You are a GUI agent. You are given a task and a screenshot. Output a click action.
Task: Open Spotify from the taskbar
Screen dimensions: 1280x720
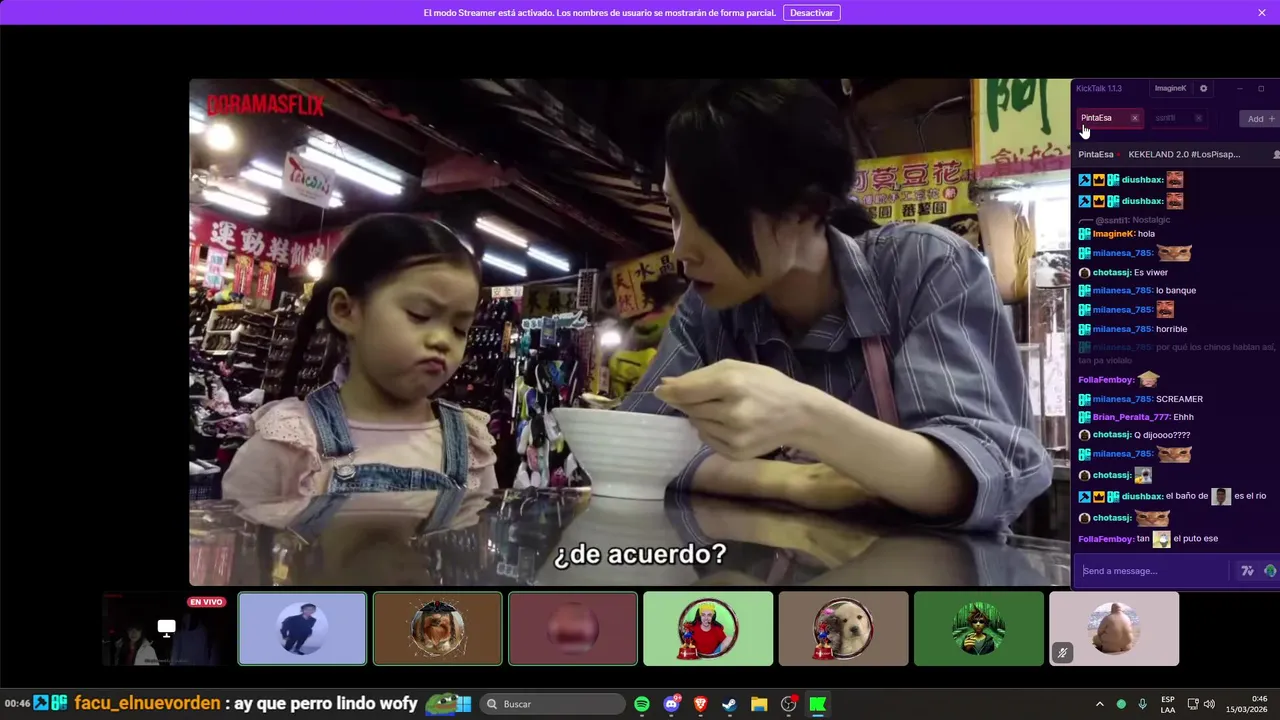(642, 704)
